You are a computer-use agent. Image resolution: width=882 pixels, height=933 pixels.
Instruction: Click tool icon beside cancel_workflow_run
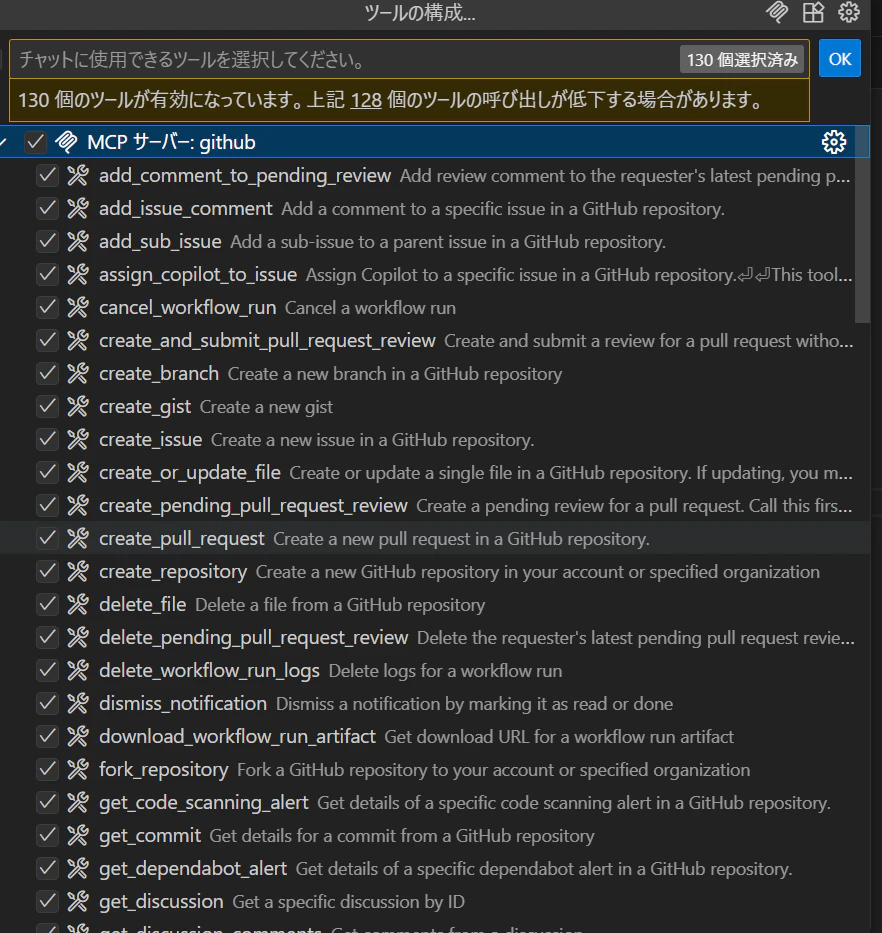click(x=78, y=308)
